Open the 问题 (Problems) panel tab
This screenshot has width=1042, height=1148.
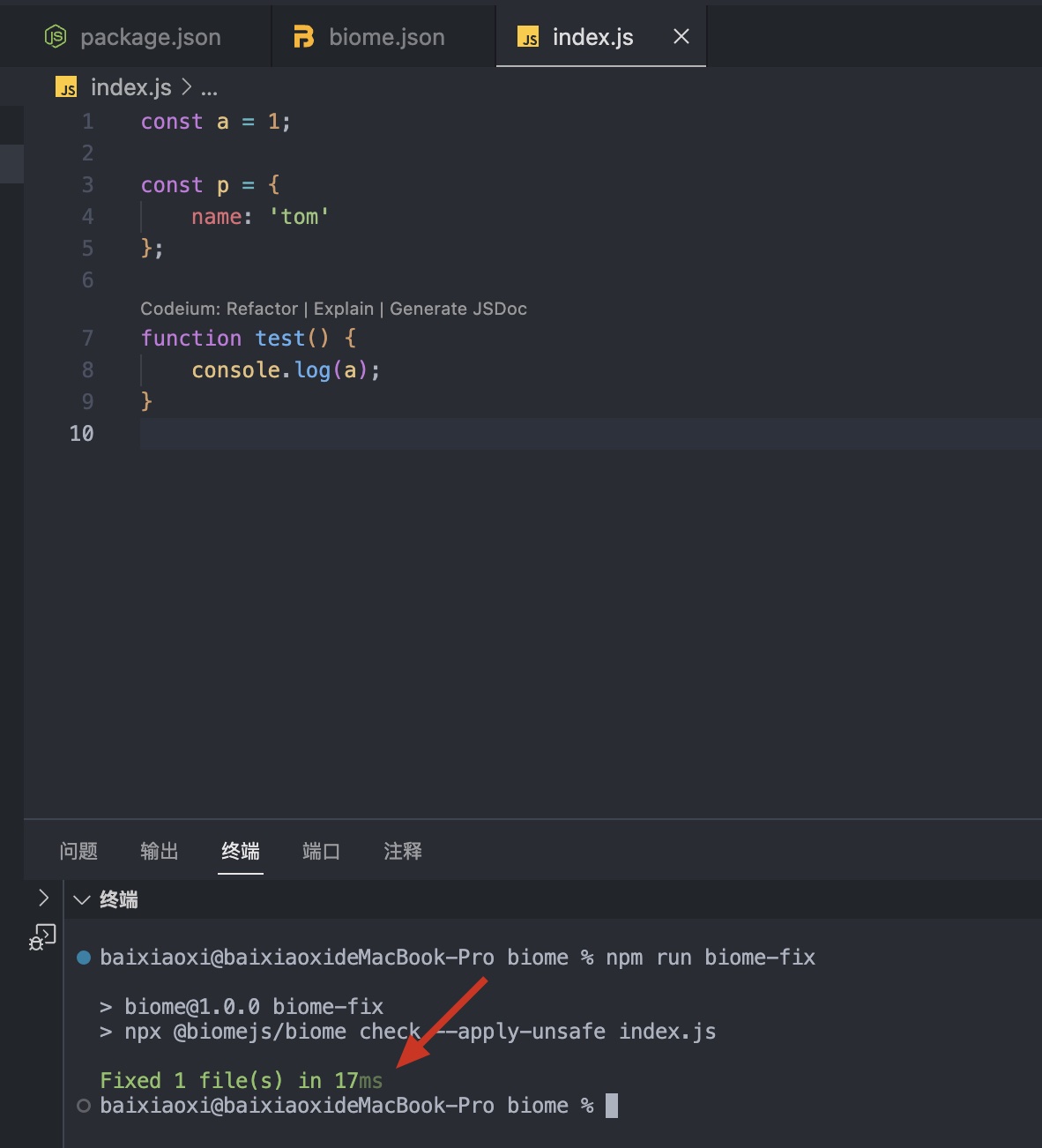[x=78, y=851]
